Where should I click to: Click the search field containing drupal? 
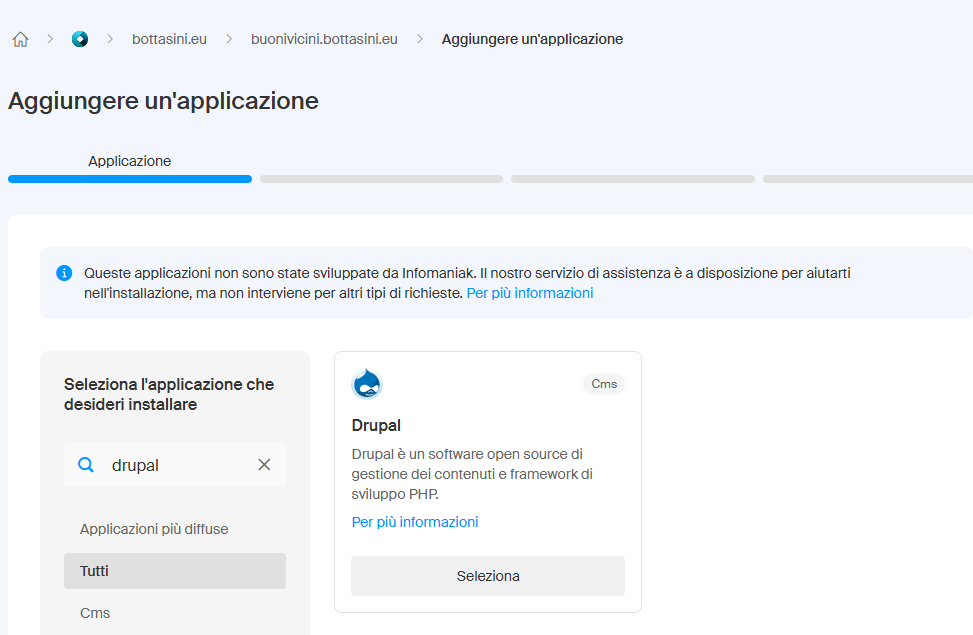pos(175,465)
